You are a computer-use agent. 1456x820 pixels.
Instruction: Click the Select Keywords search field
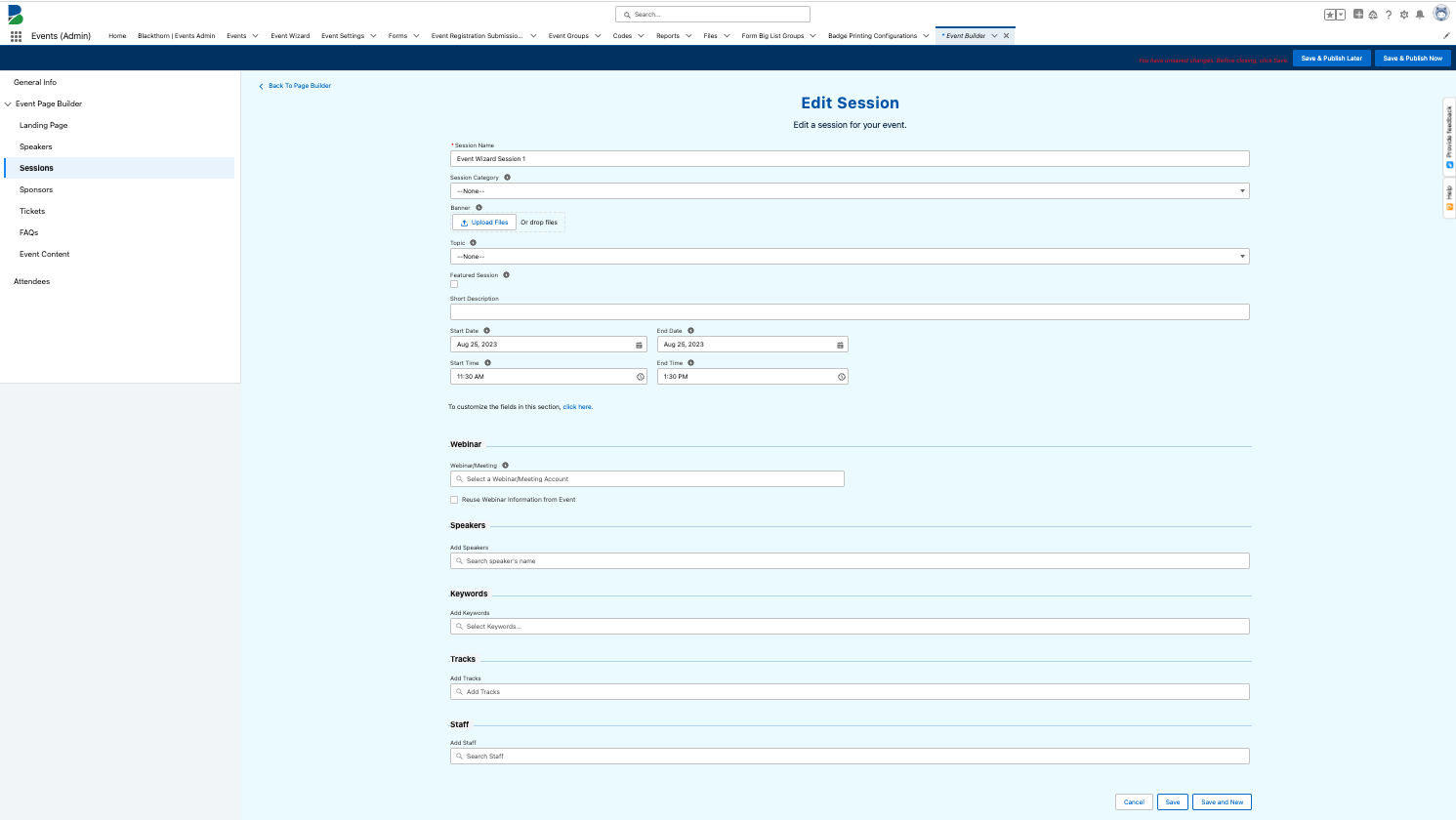coord(850,627)
